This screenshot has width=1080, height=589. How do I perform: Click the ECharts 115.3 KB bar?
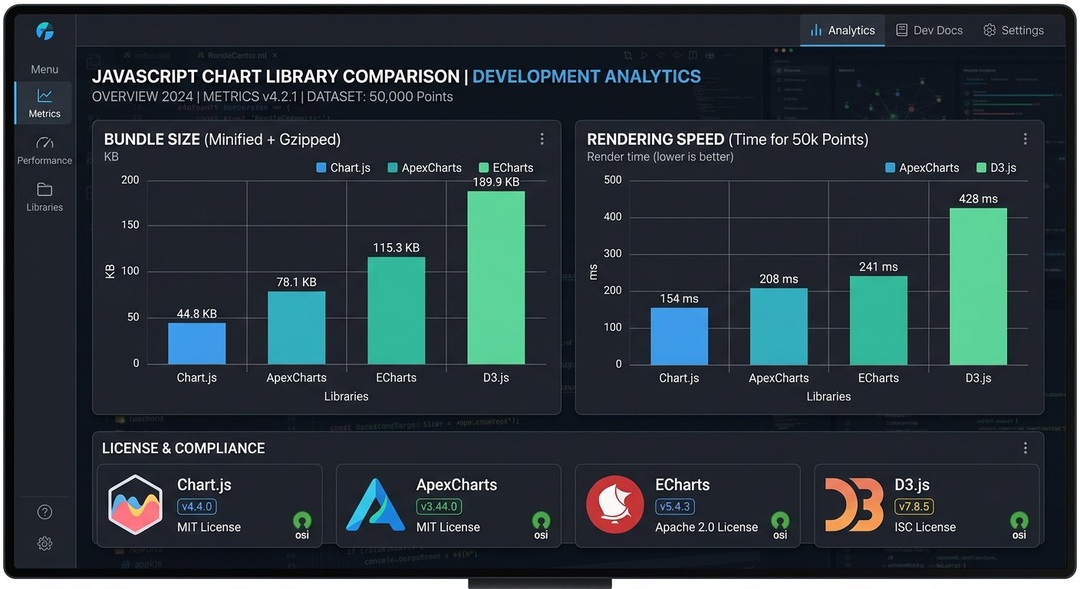click(396, 310)
